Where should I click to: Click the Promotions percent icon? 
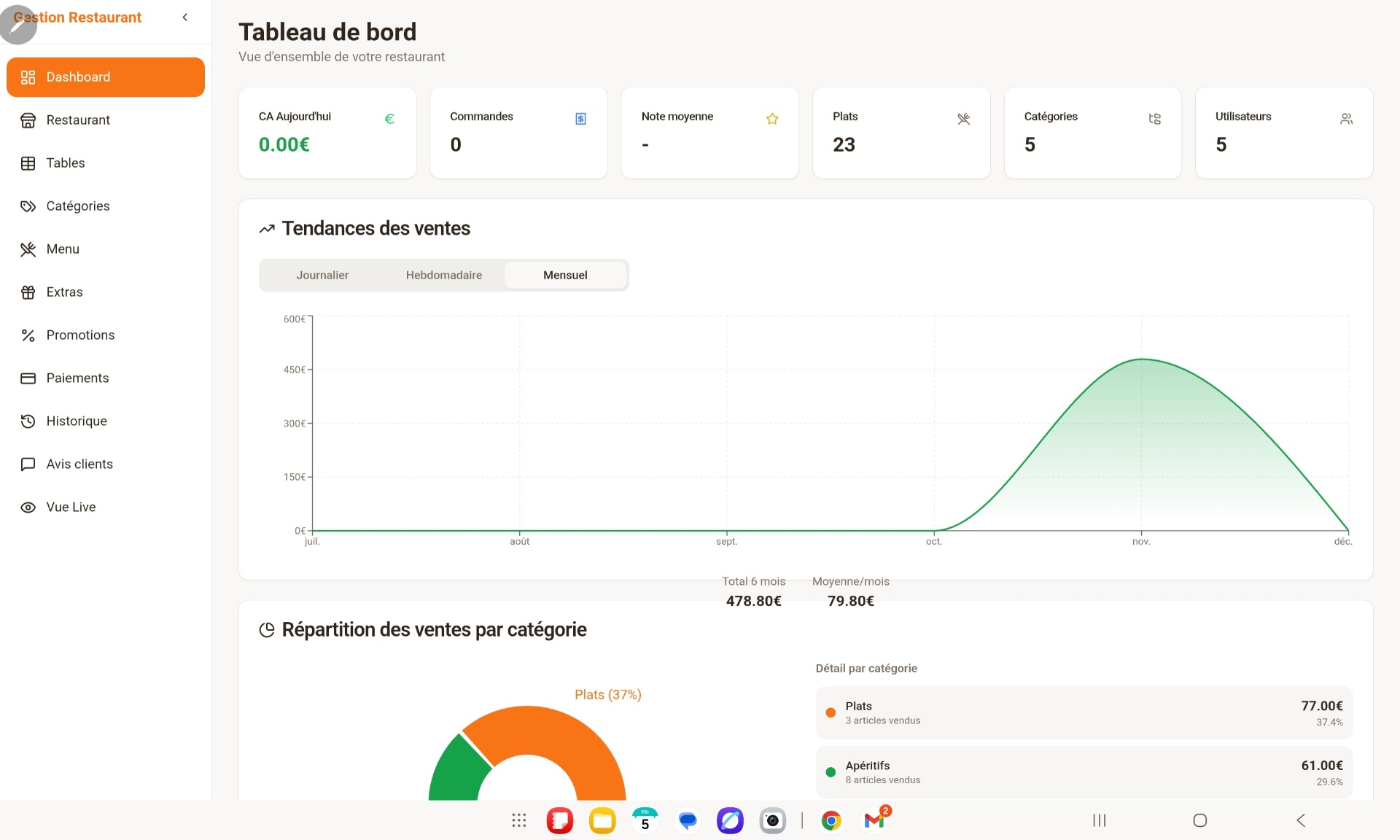click(28, 335)
